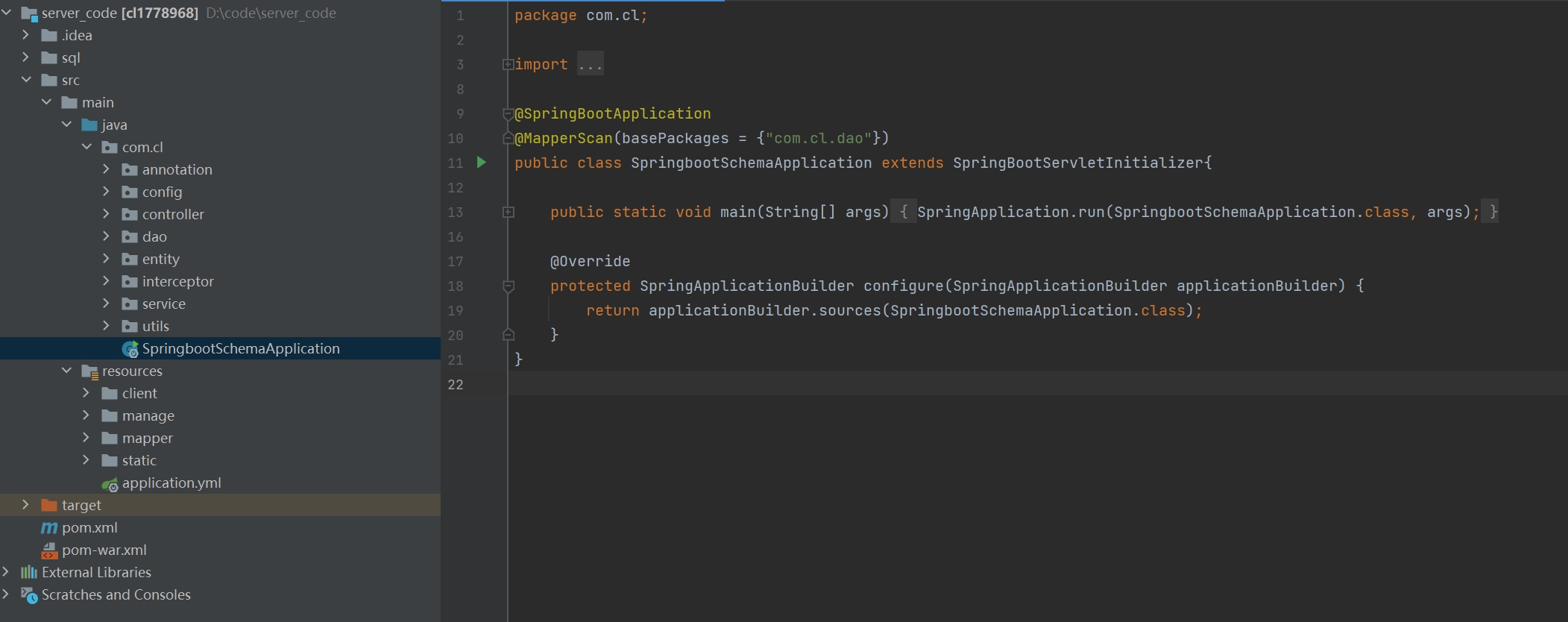Screen dimensions: 1568x622
Task: Select the dao package
Action: tap(154, 236)
